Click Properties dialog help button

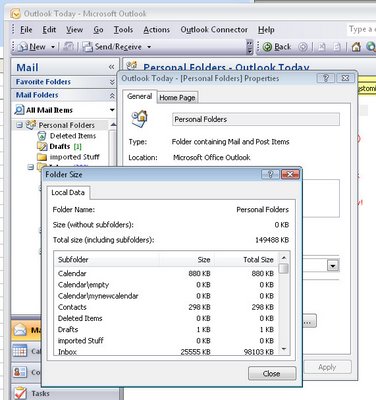(325, 78)
